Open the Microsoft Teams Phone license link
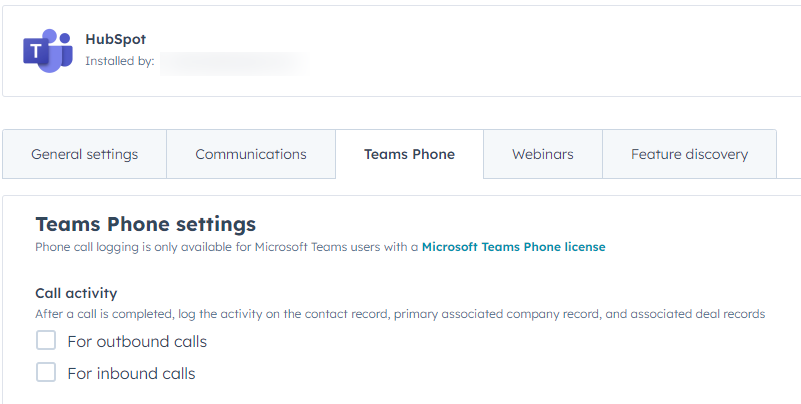 pyautogui.click(x=513, y=247)
